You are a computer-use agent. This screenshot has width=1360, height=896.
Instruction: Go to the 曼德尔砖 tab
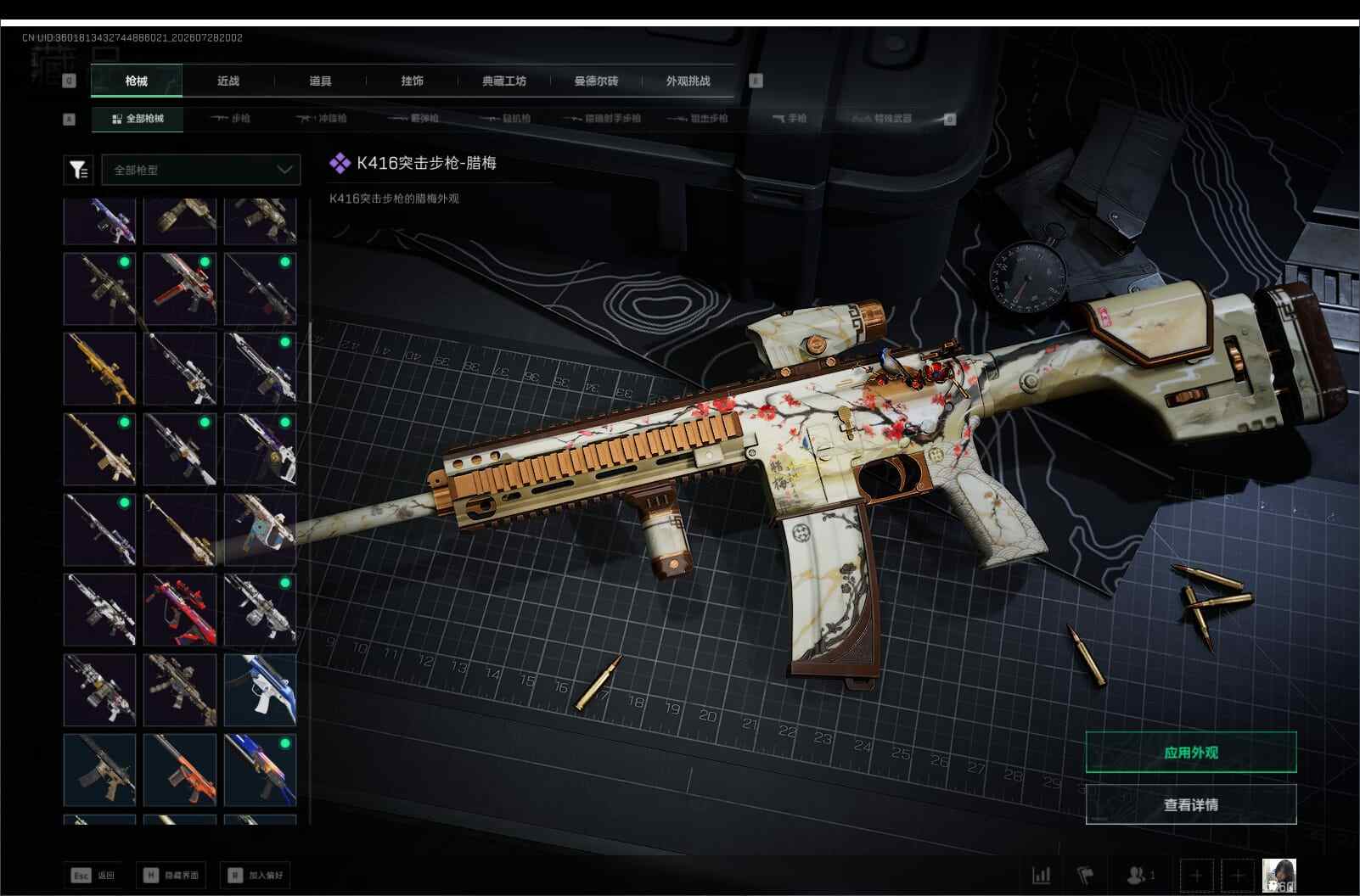(596, 81)
